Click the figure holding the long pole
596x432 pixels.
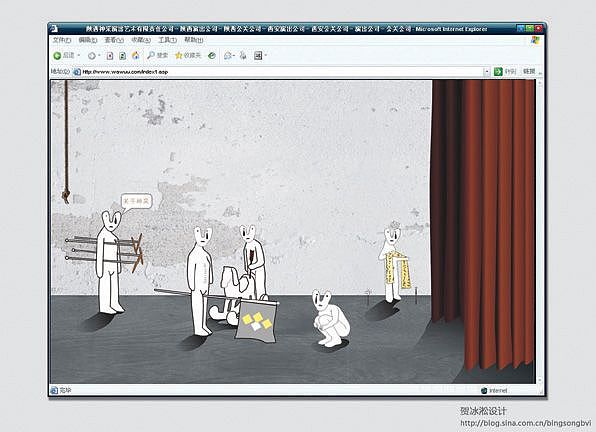point(199,281)
